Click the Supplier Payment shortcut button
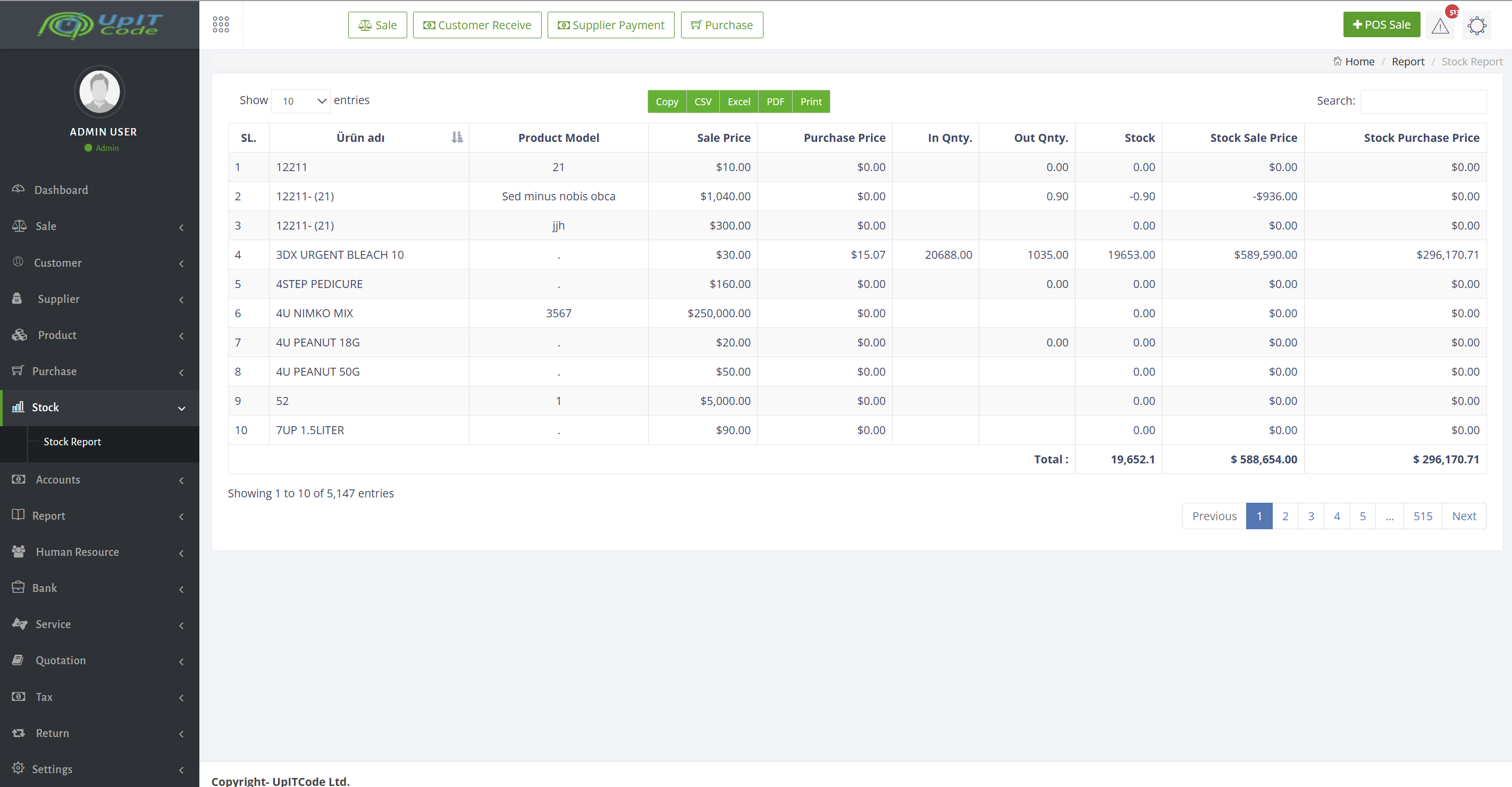1512x787 pixels. 610,25
